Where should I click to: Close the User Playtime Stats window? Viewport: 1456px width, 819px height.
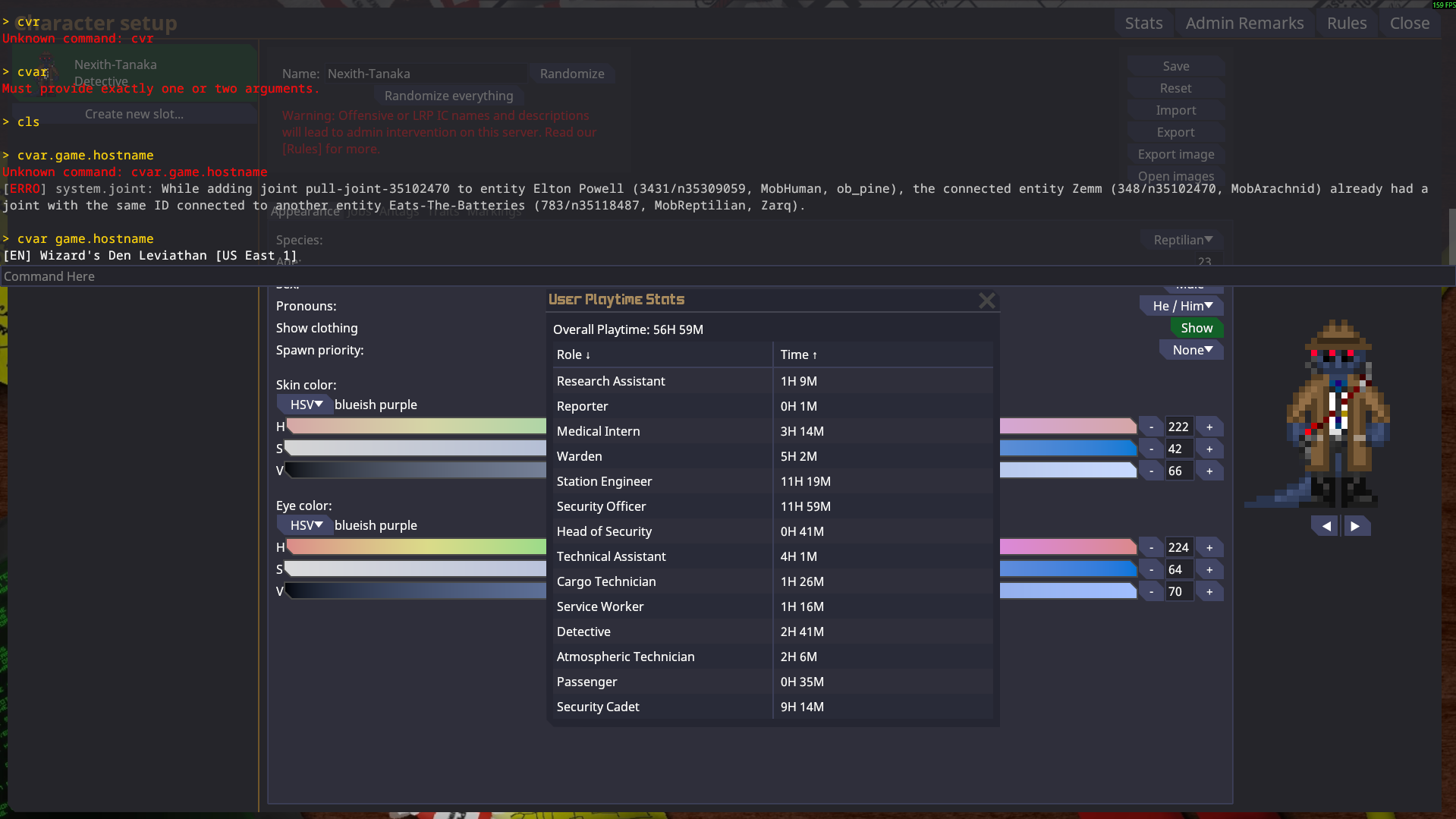click(x=986, y=301)
